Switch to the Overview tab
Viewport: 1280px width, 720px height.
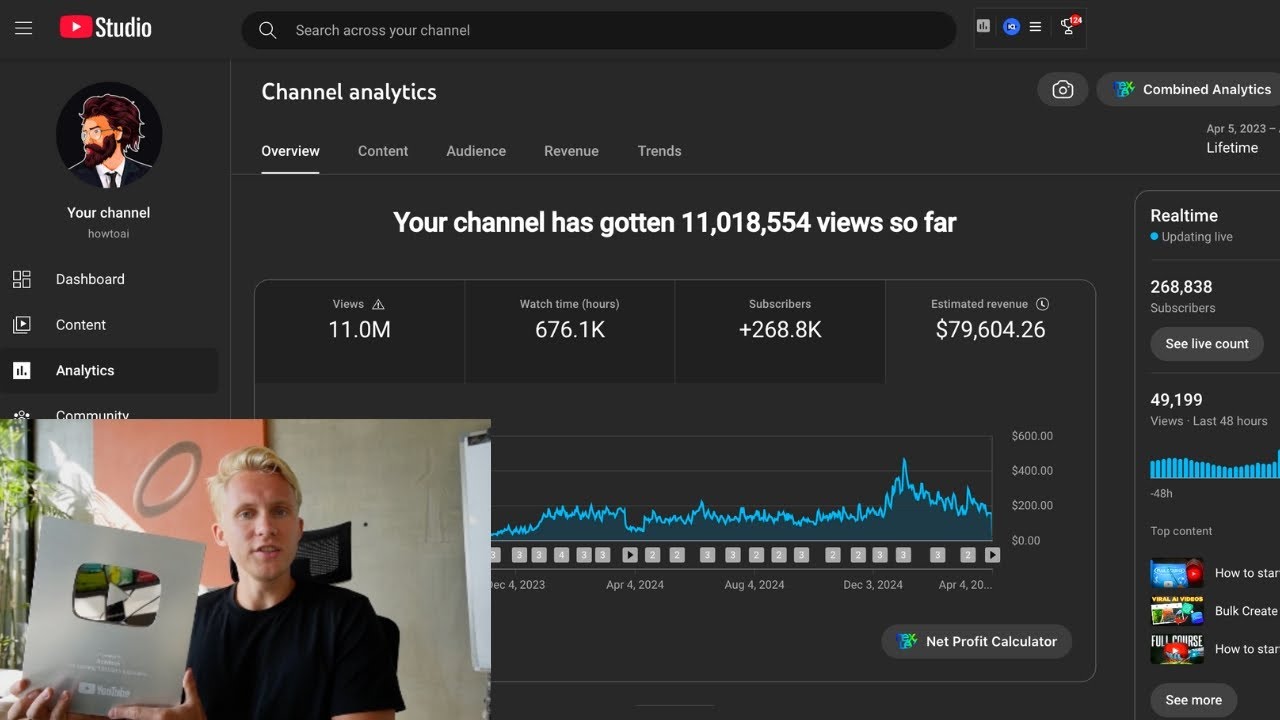[290, 151]
